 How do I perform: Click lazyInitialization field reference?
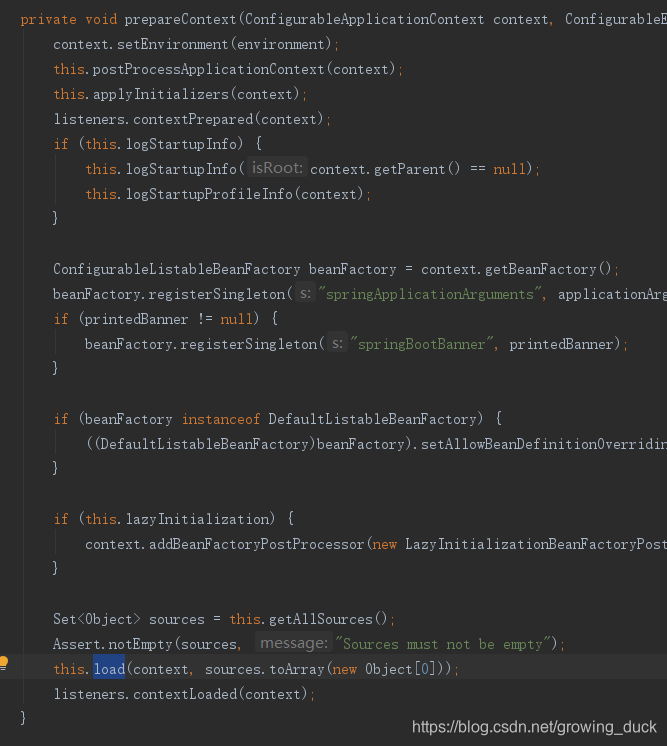pyautogui.click(x=197, y=519)
